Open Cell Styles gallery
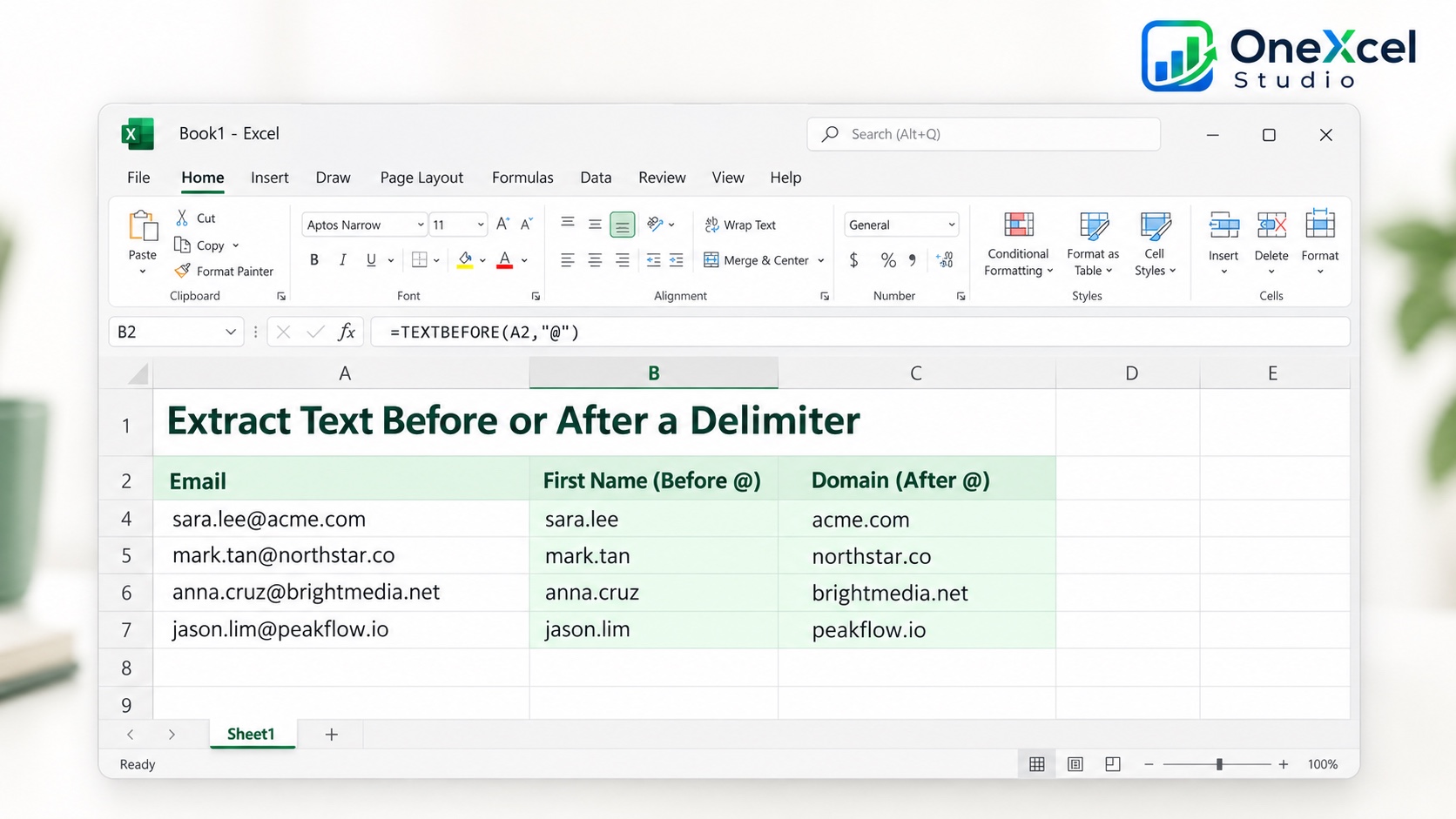 tap(1155, 245)
